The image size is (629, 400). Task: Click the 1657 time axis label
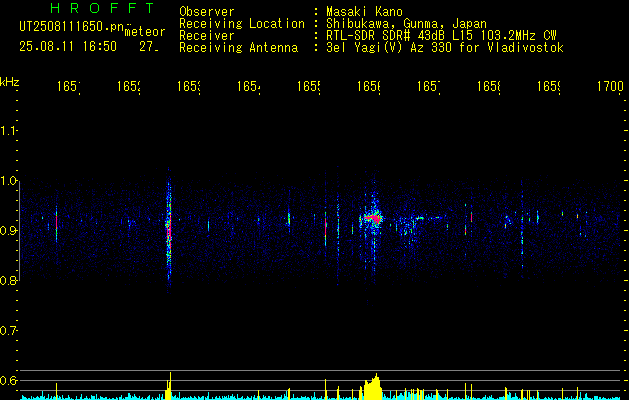(428, 86)
